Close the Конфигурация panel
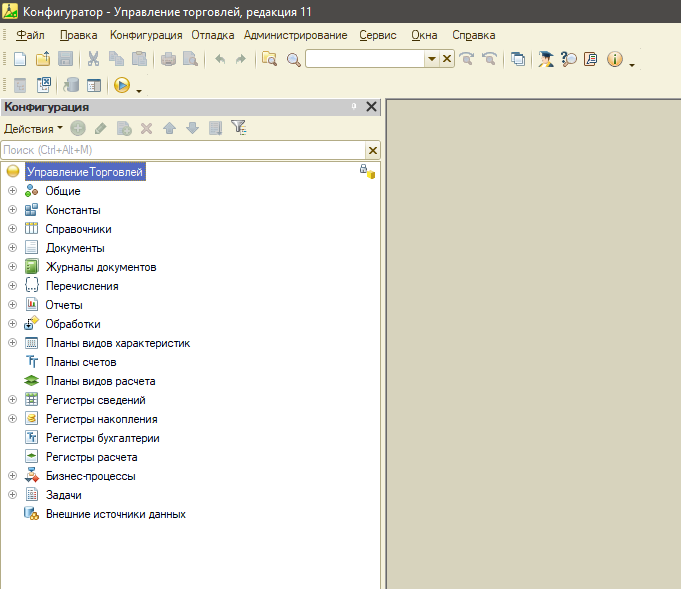681x589 pixels. click(371, 106)
